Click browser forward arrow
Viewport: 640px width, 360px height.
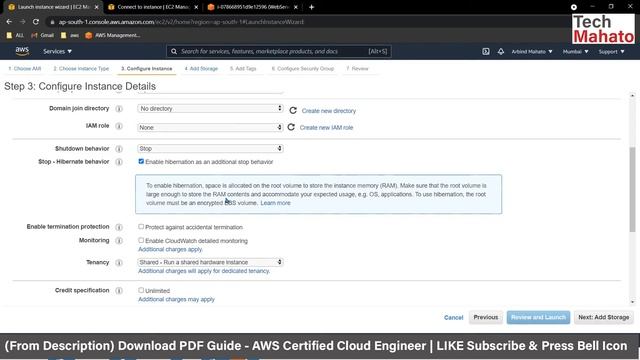tap(22, 22)
